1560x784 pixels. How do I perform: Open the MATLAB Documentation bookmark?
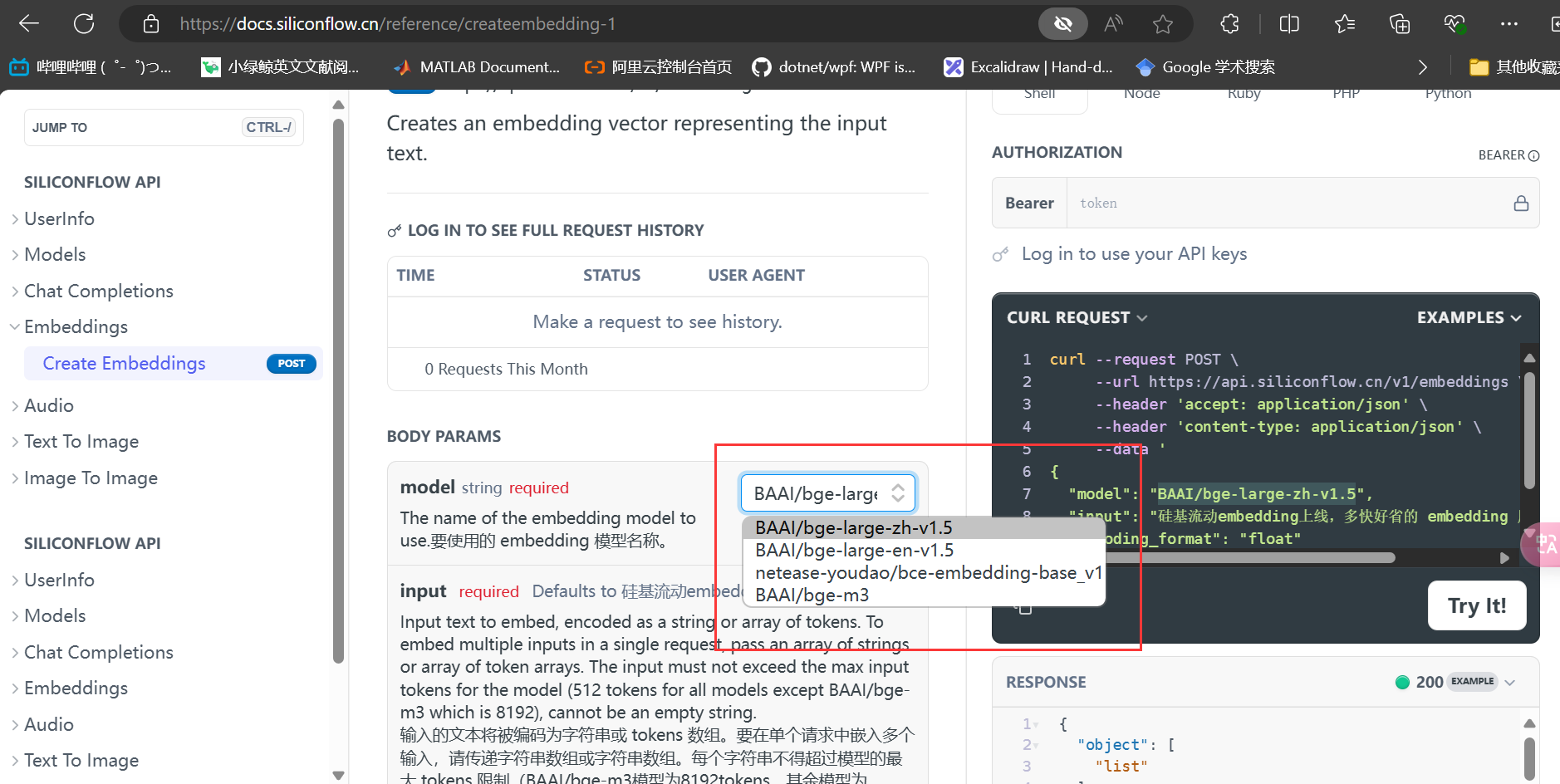tap(477, 67)
